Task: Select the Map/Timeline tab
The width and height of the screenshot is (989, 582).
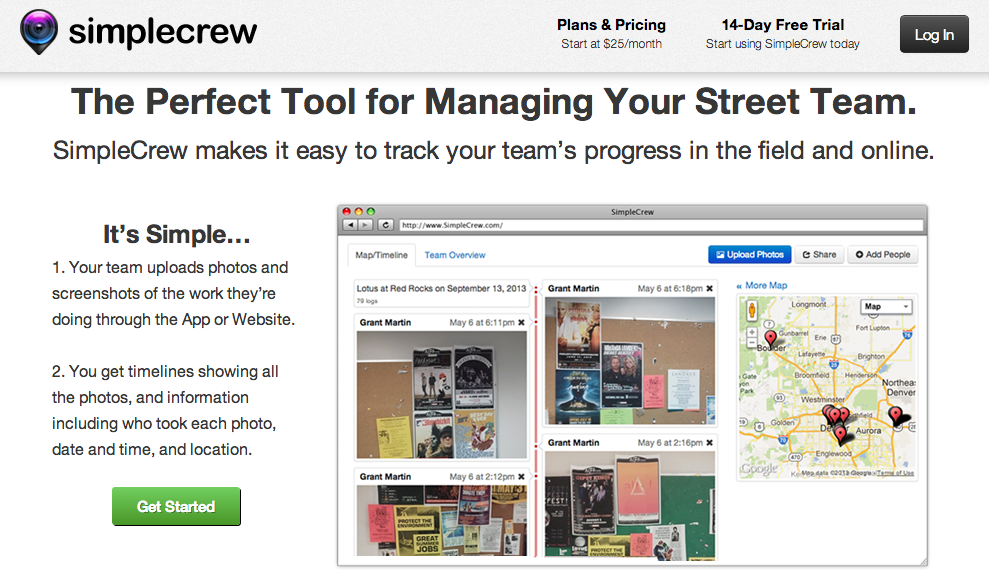Action: pyautogui.click(x=381, y=255)
